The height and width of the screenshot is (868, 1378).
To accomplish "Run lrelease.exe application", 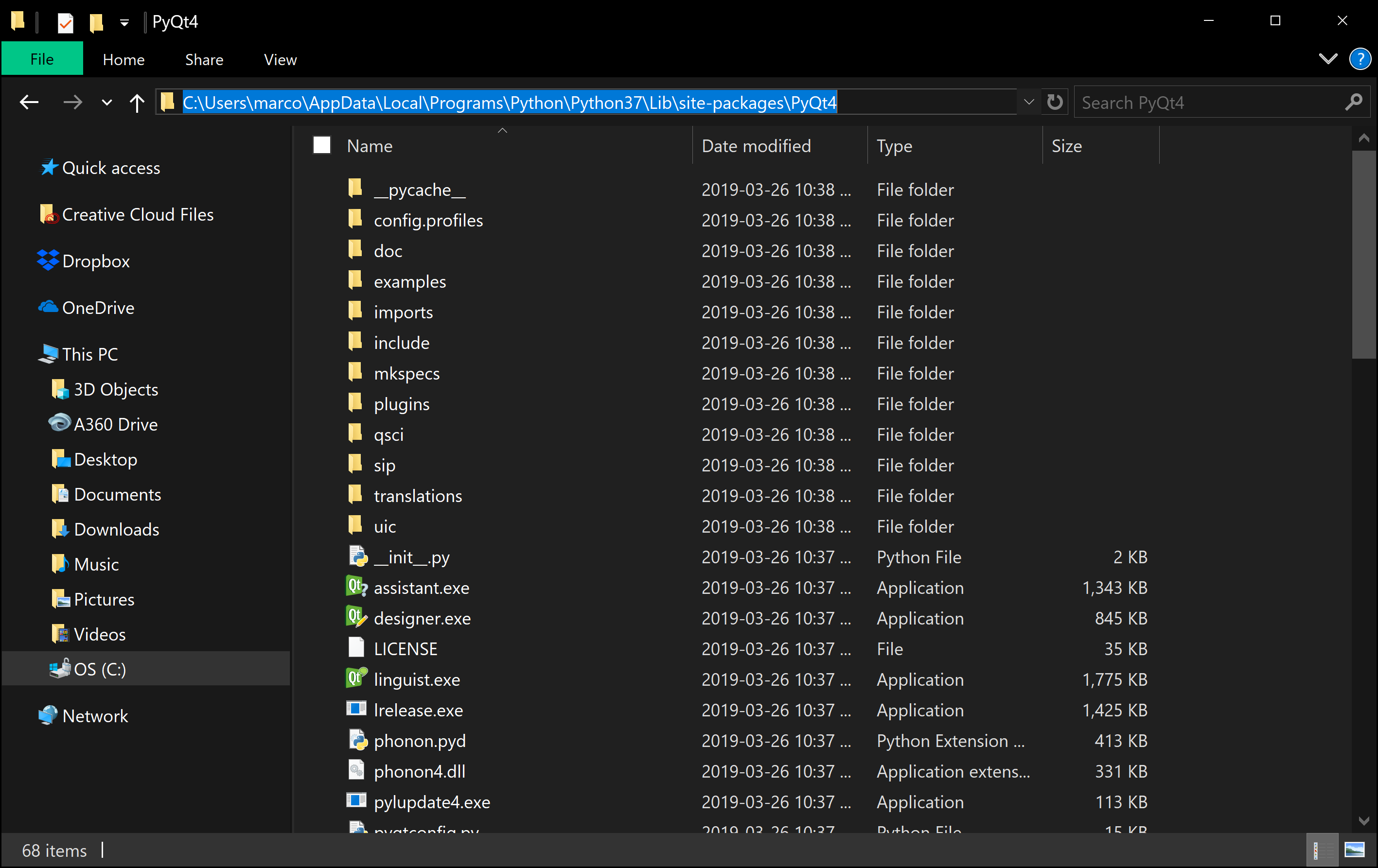I will pyautogui.click(x=418, y=710).
